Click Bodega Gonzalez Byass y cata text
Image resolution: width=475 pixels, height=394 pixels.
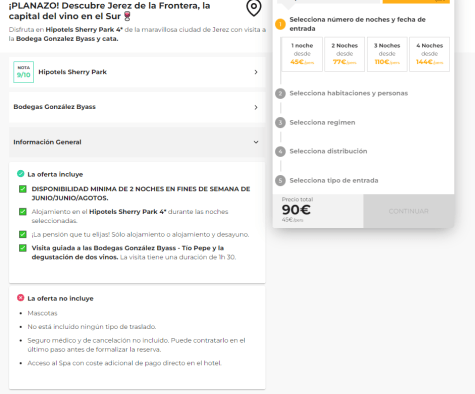point(67,39)
